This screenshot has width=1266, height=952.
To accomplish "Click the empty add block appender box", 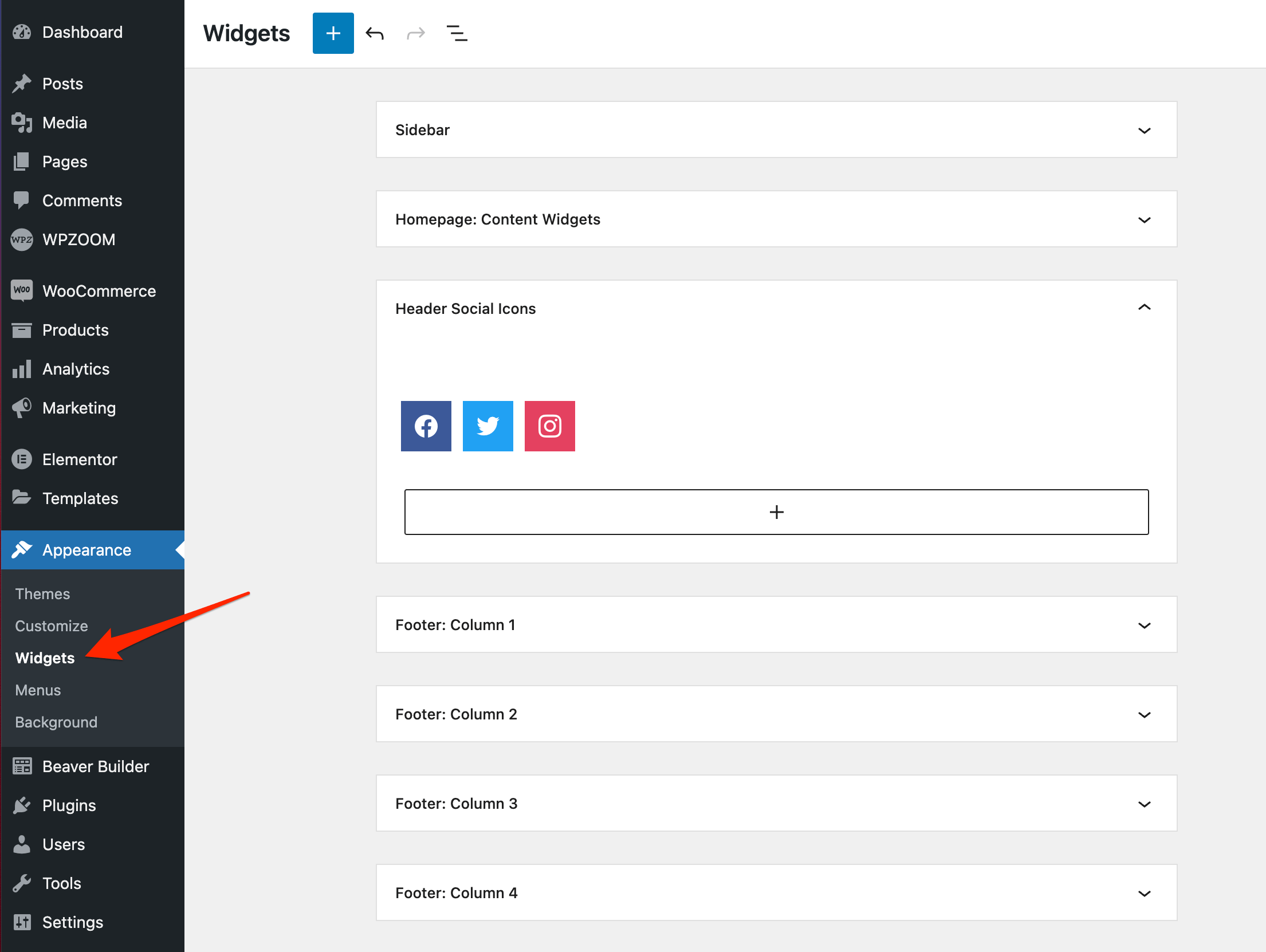I will point(776,512).
